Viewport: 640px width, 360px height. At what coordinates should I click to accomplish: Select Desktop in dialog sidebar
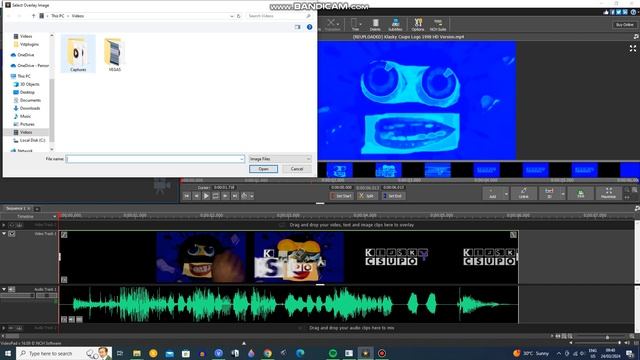point(24,92)
